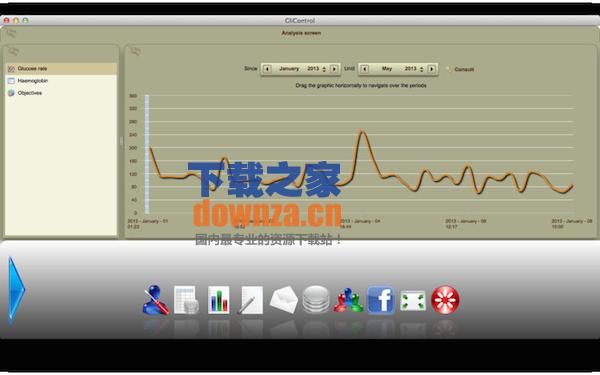Viewport: 600px width, 375px height.
Task: Click the sidebar panel splitter handle
Action: coord(121,141)
